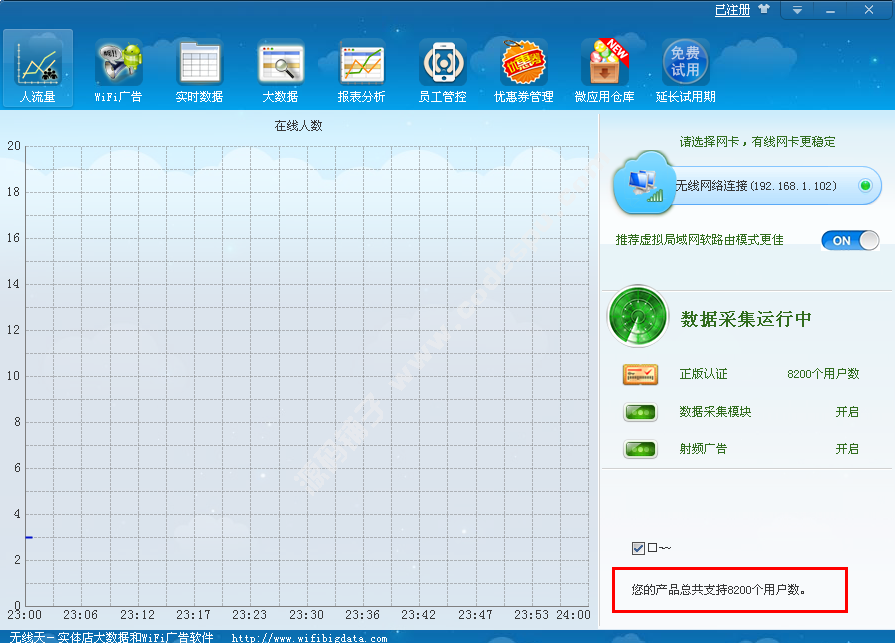Uncheck the checkbox above the user count message
This screenshot has width=895, height=643.
pos(638,548)
